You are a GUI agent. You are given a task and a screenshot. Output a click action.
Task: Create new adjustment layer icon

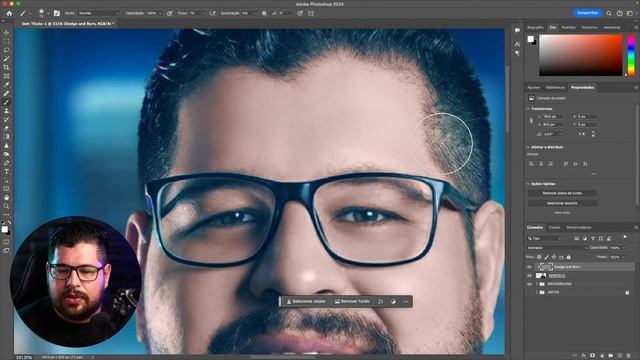[602, 356]
